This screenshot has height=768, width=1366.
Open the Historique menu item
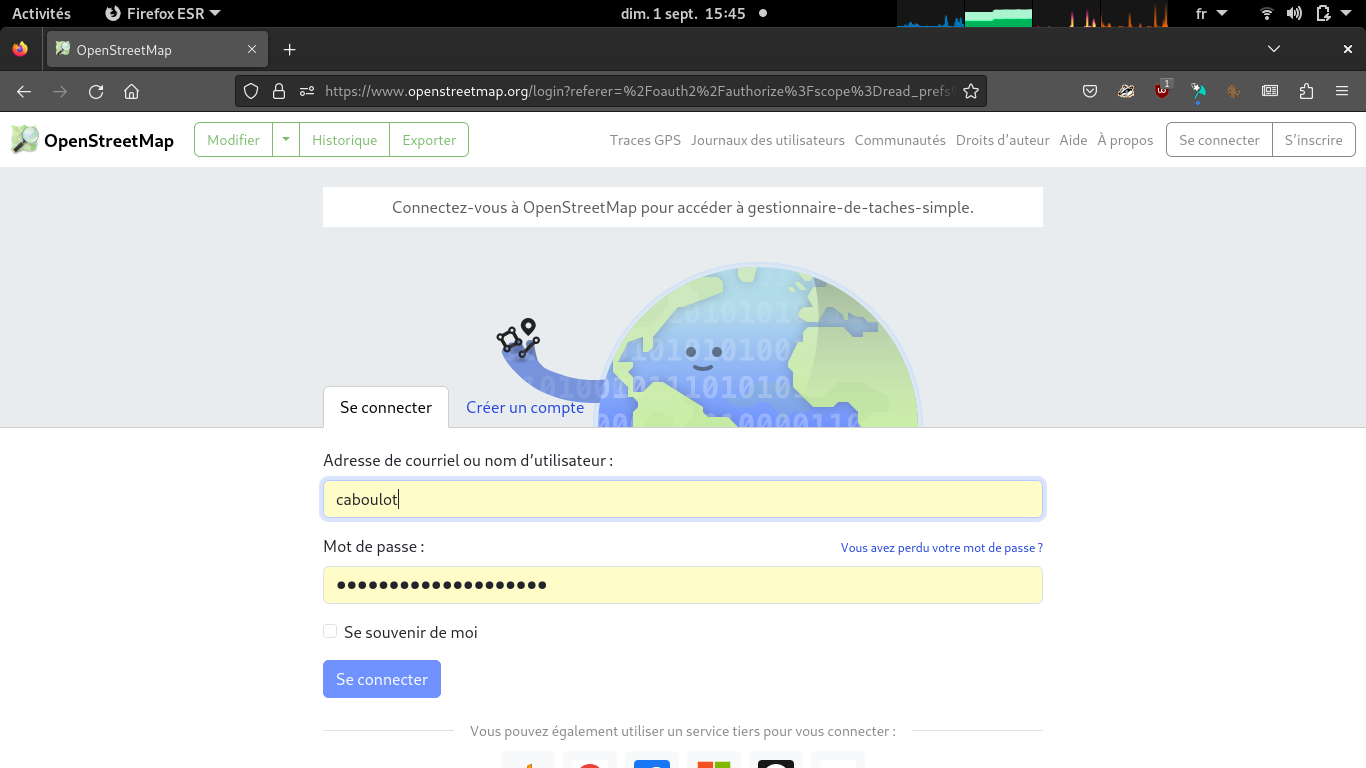click(x=344, y=140)
